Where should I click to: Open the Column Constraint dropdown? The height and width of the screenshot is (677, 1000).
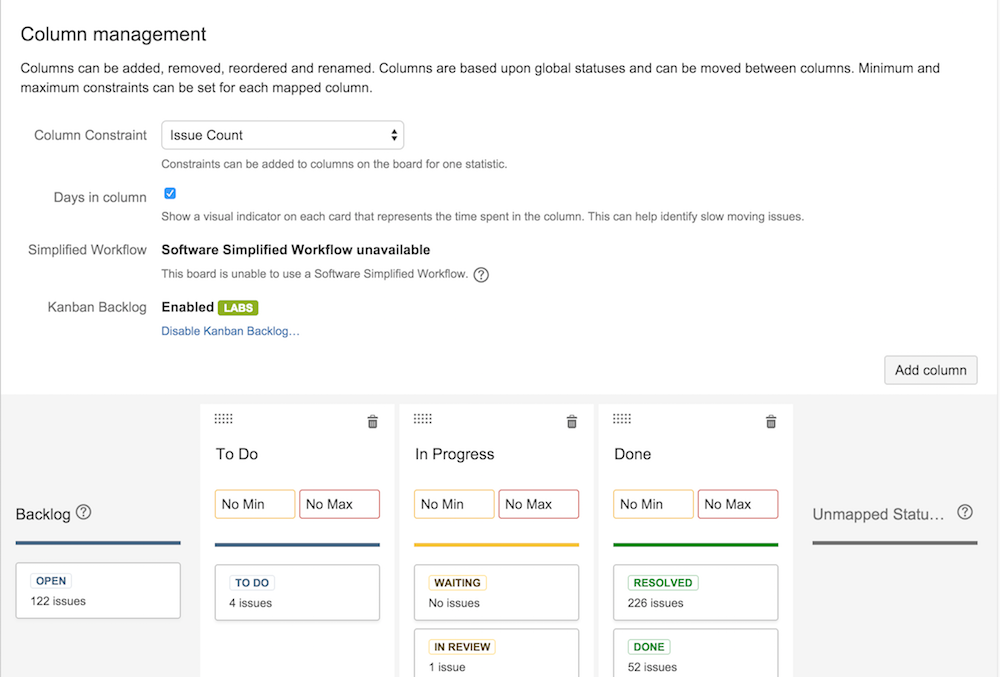point(282,134)
